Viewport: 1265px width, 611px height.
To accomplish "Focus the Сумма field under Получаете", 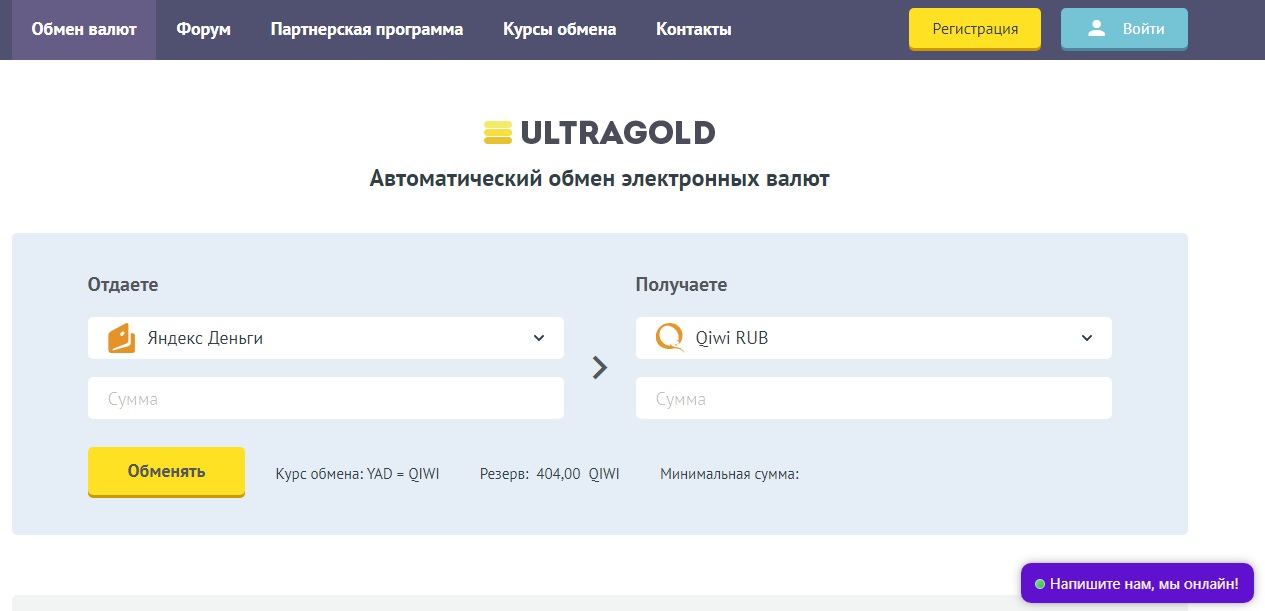I will tap(873, 398).
